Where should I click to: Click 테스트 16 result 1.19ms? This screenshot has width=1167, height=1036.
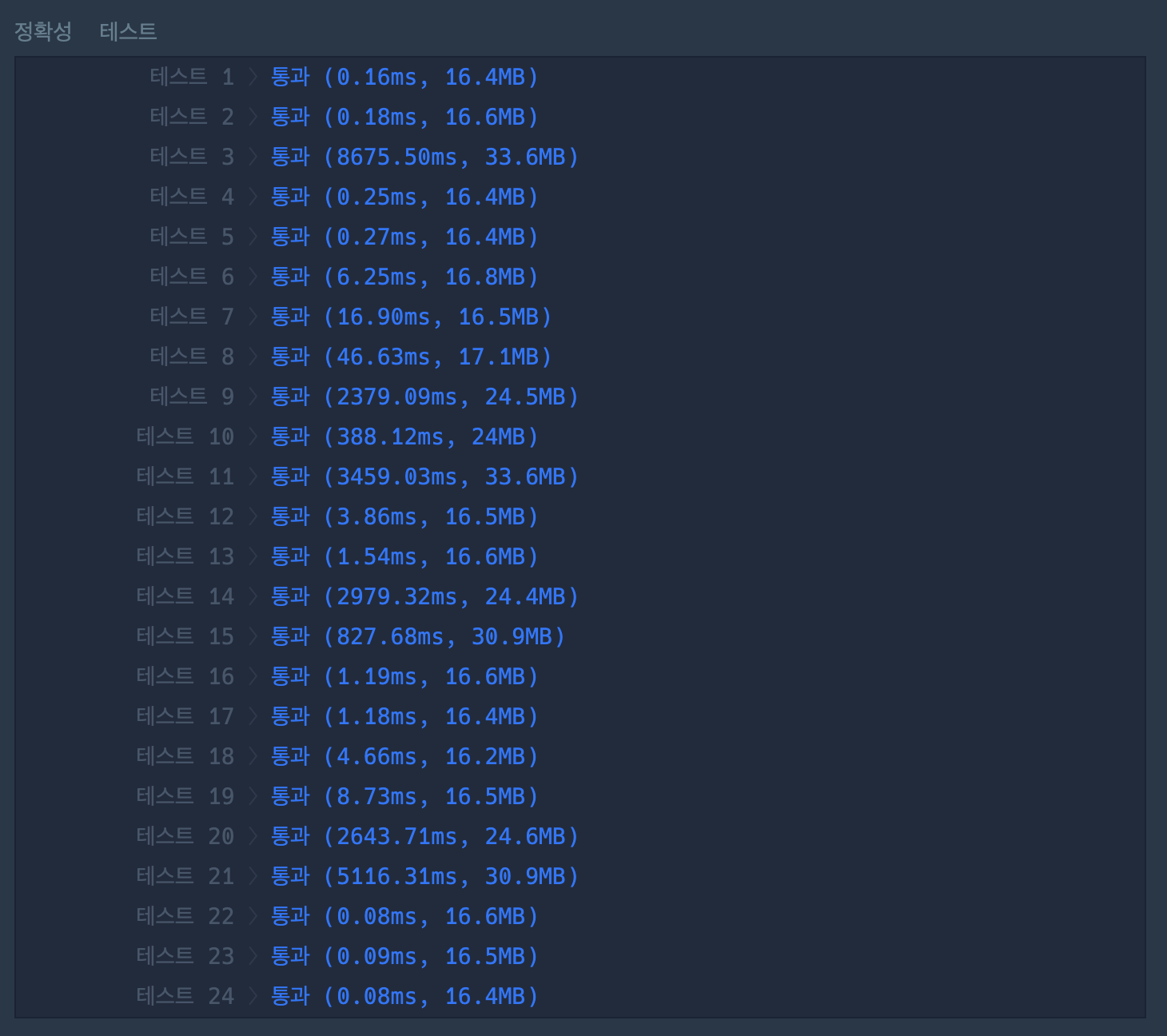(x=405, y=676)
